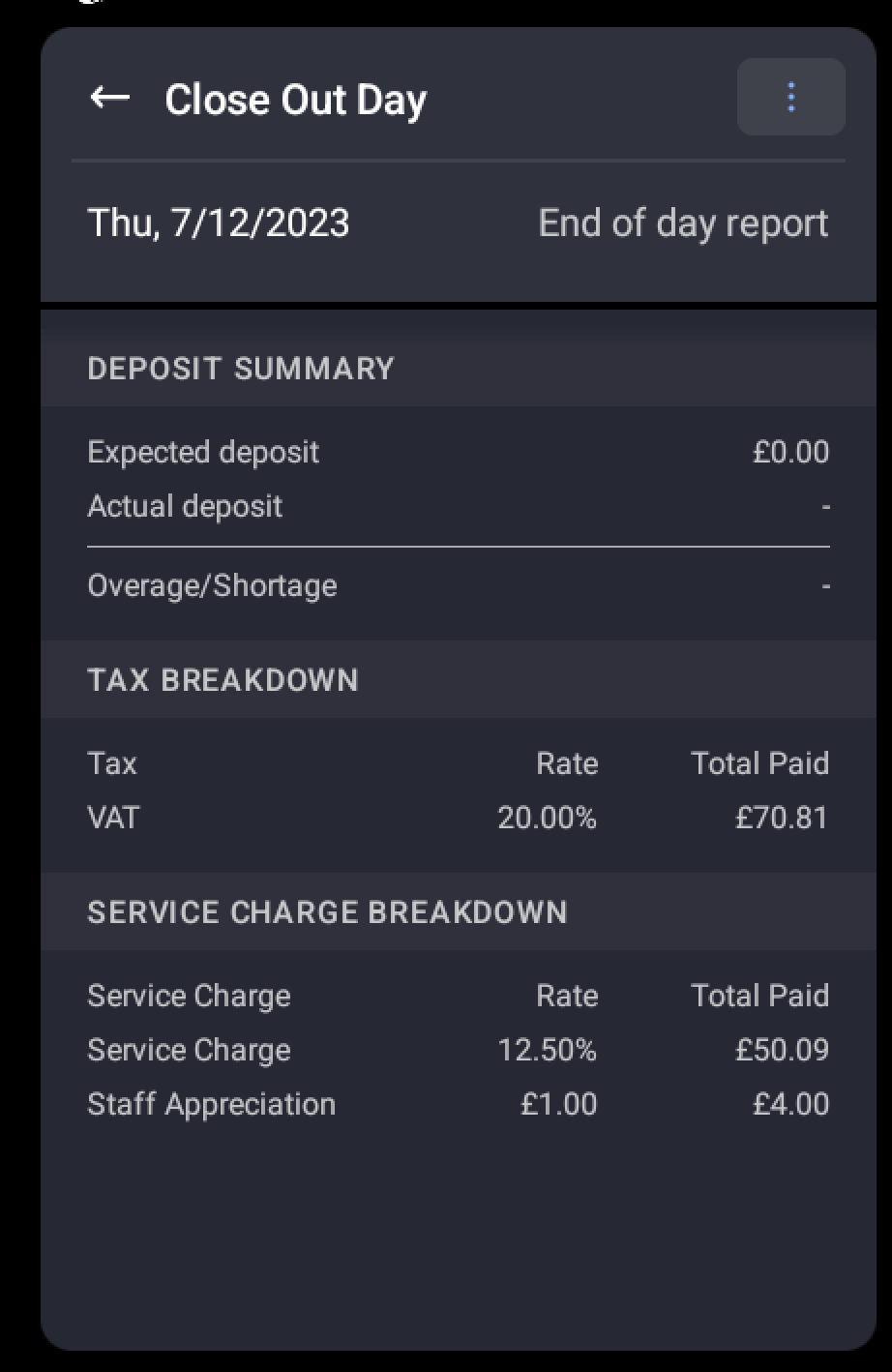Viewport: 892px width, 1372px height.
Task: Click the Overage/Shortage row label
Action: [x=212, y=585]
